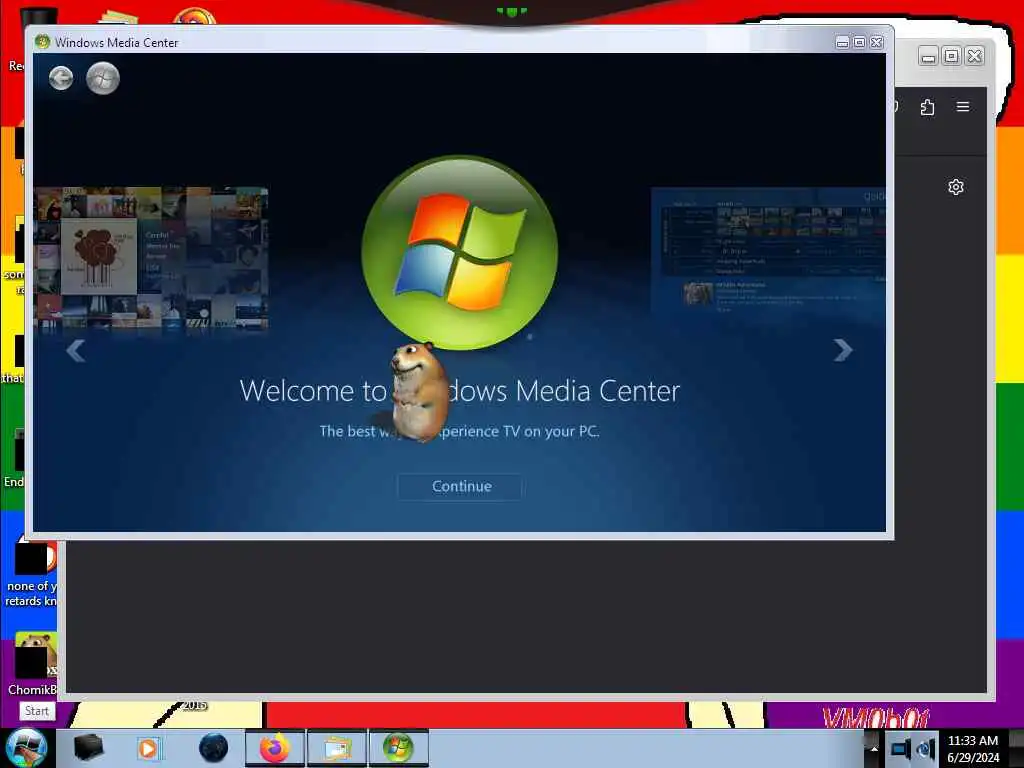Close the Windows Media Center window
Screen dimensions: 1024x768
click(876, 42)
